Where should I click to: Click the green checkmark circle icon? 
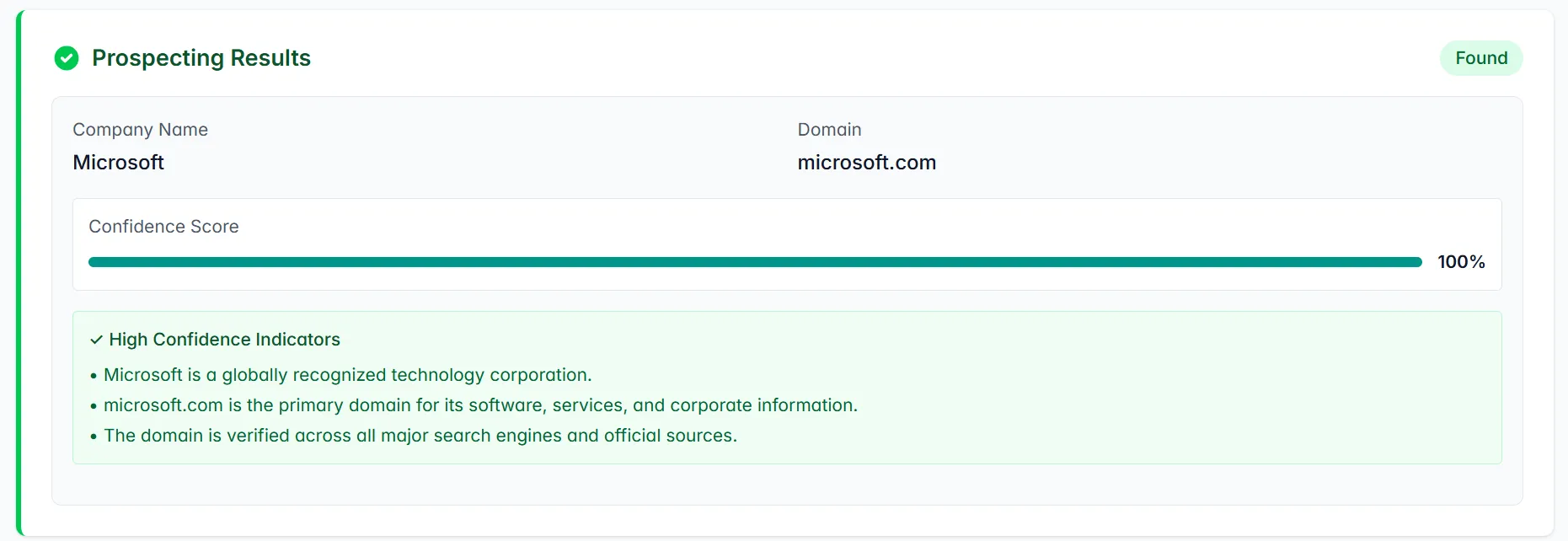(x=67, y=58)
